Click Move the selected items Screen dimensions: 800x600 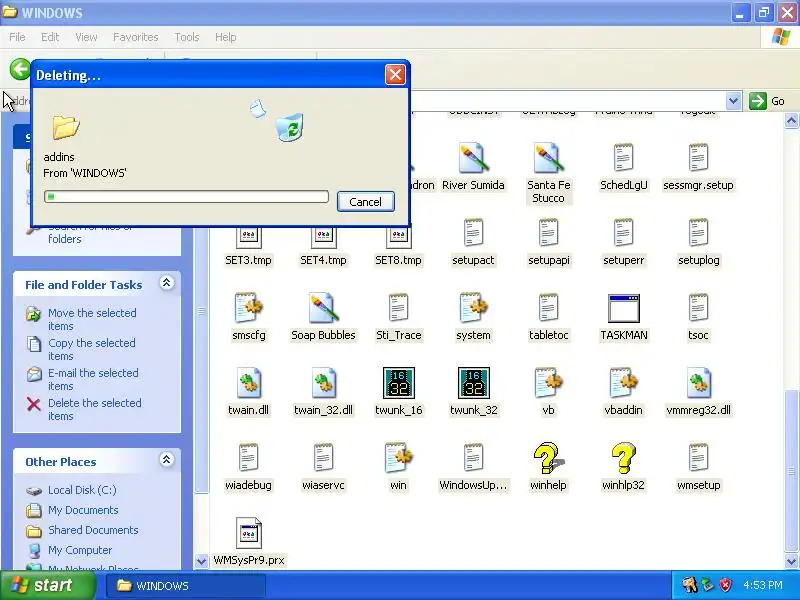click(x=92, y=319)
